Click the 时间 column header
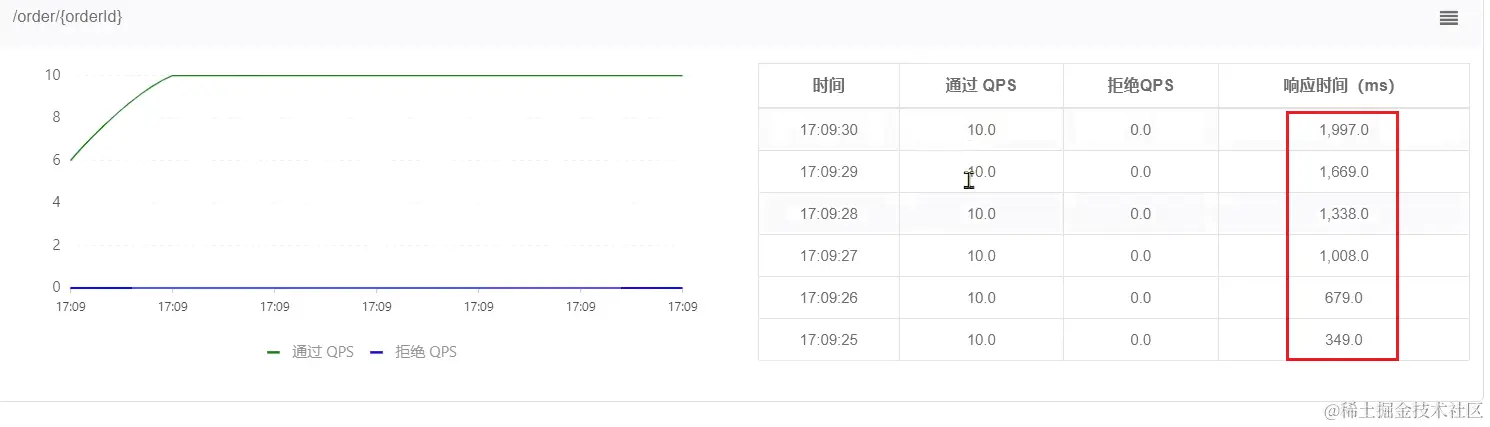 pos(828,86)
